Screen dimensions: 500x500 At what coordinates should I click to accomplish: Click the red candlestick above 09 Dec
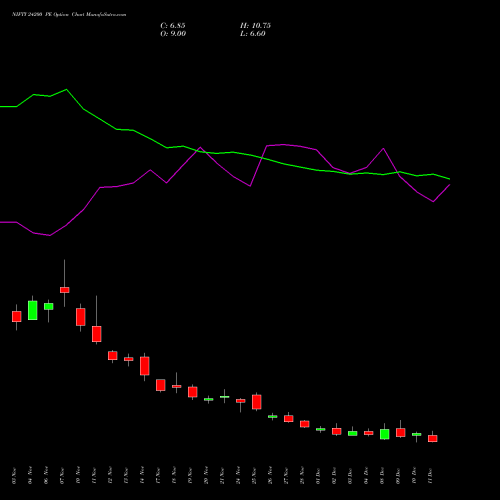pyautogui.click(x=401, y=432)
